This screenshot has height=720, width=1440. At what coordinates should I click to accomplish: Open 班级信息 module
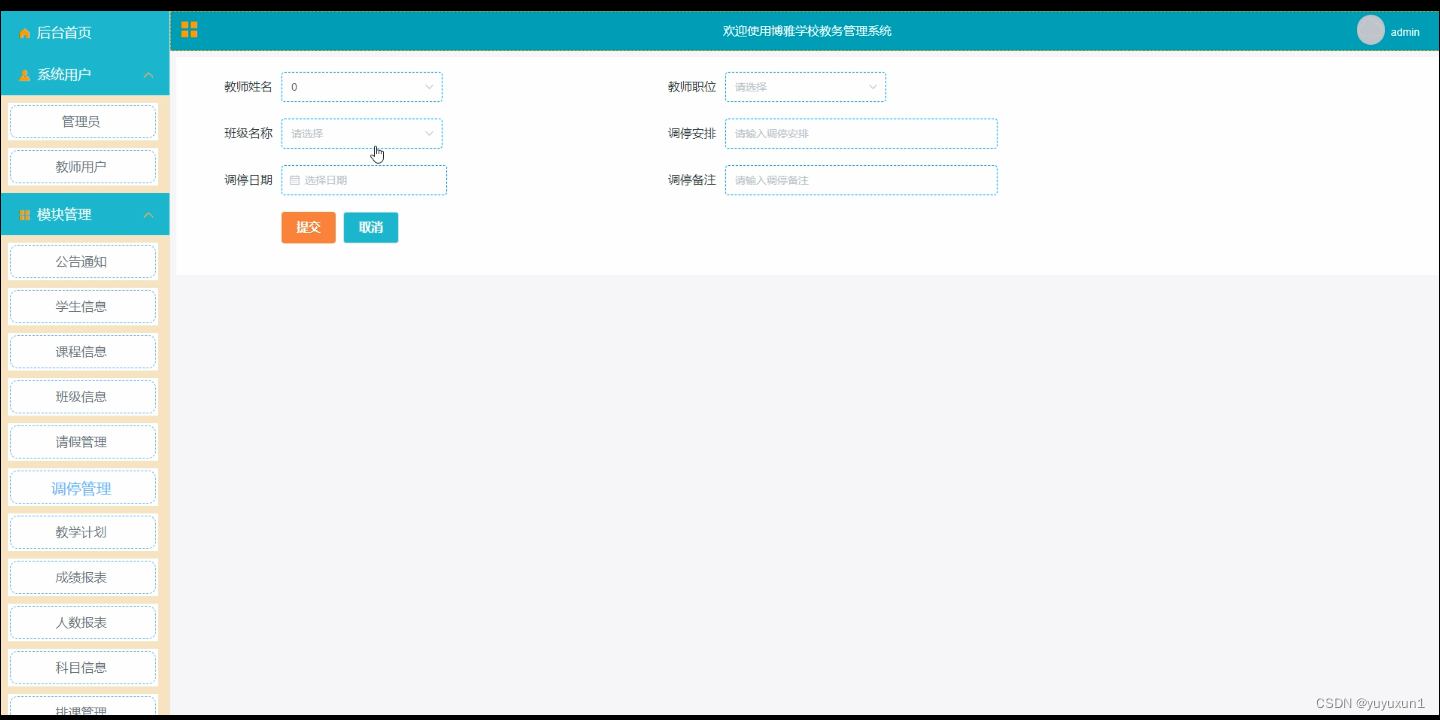tap(83, 396)
